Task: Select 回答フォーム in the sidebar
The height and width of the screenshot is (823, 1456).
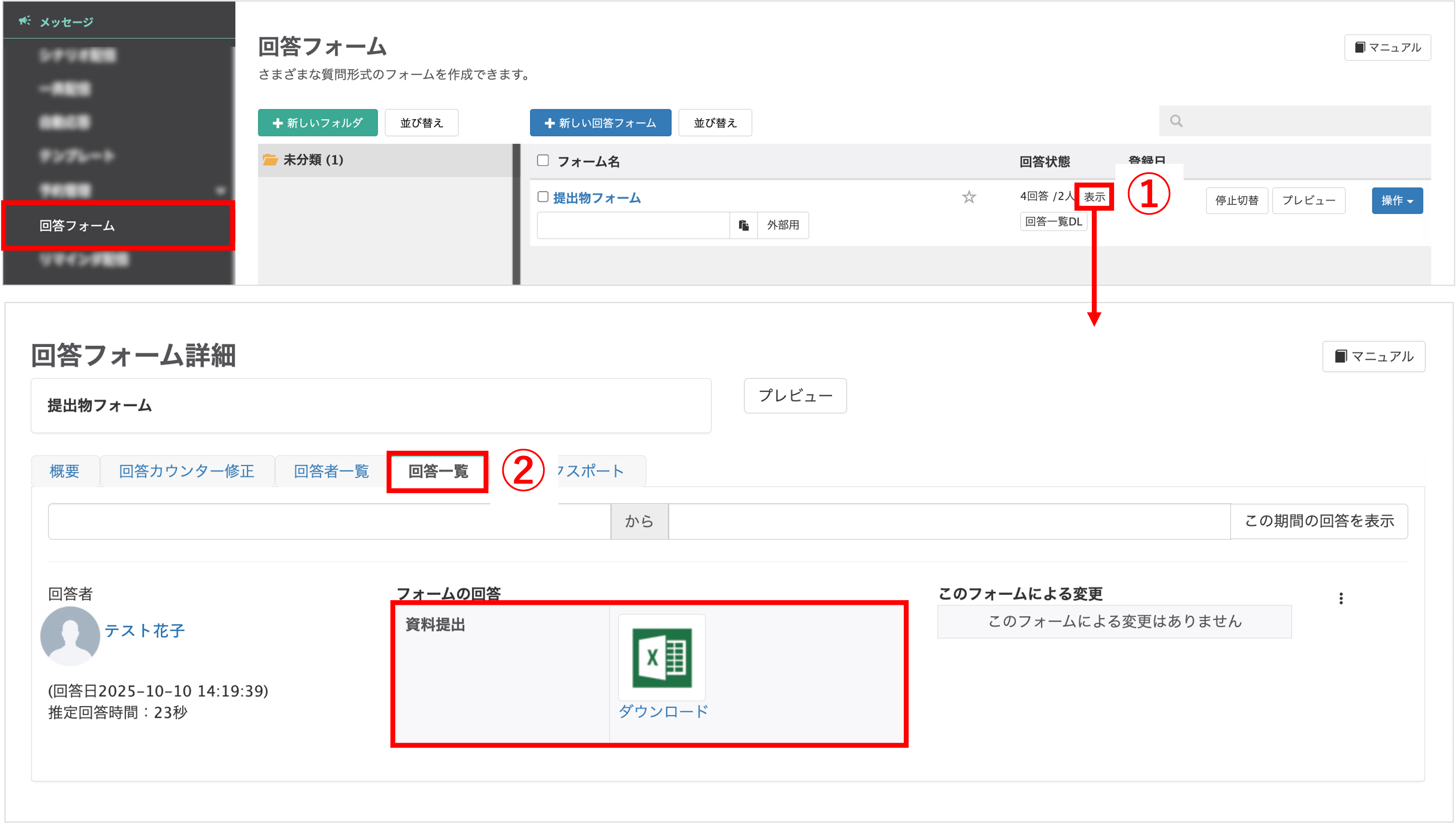Action: pos(77,225)
